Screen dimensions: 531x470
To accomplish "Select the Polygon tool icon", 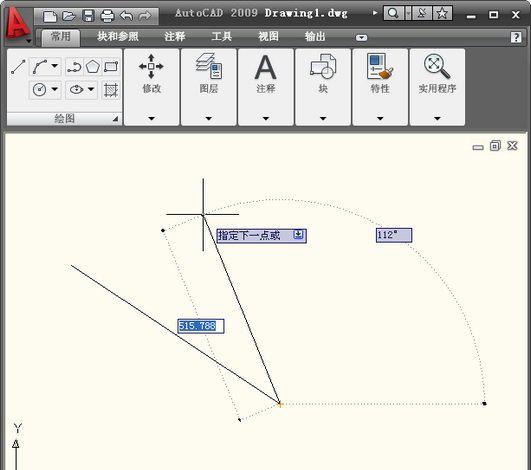I will (x=92, y=66).
